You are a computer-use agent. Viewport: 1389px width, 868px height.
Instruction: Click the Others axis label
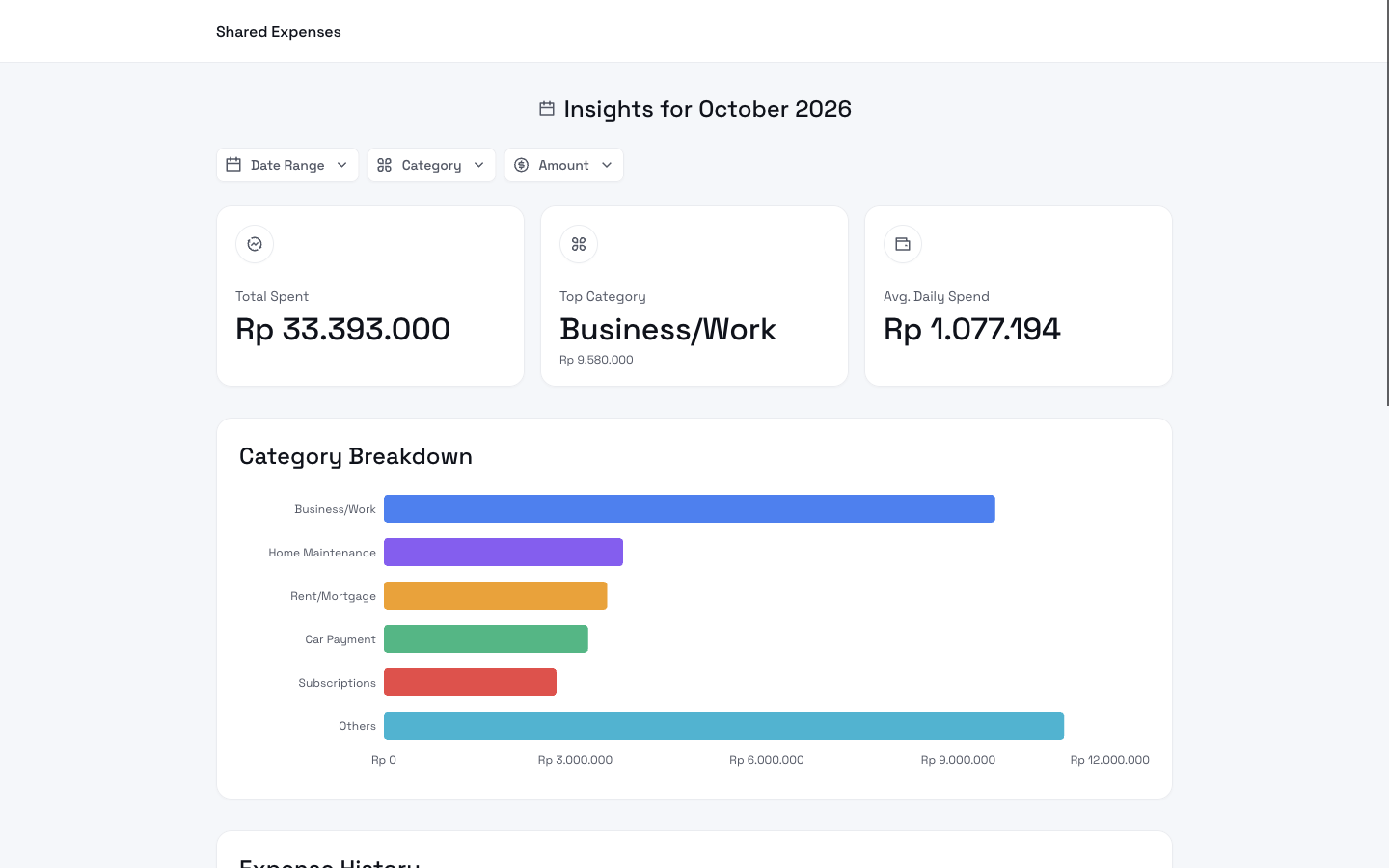pyautogui.click(x=357, y=726)
